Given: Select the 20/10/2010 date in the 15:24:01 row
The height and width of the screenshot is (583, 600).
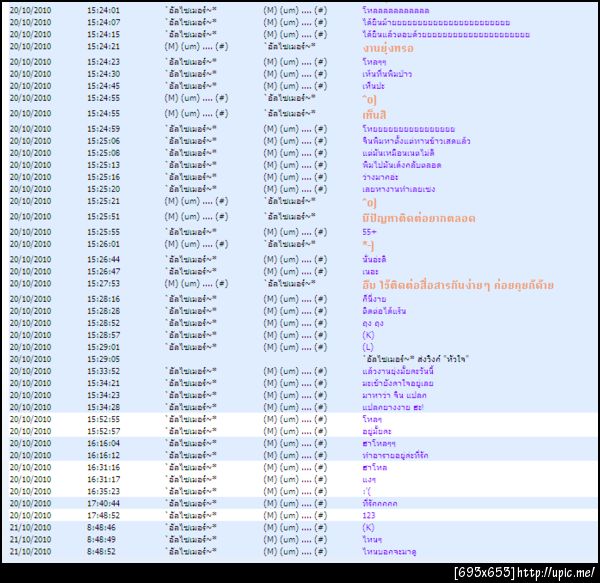Looking at the screenshot, I should 30,10.
